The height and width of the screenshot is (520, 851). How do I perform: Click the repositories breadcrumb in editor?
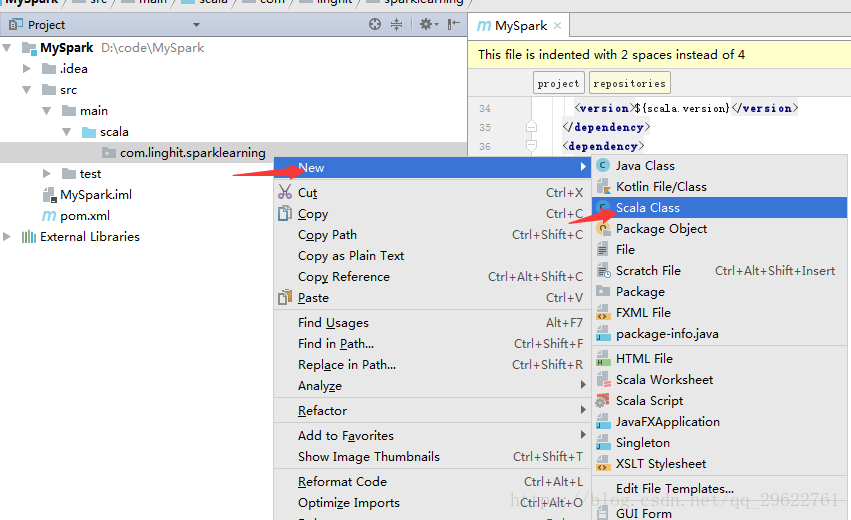[x=630, y=83]
